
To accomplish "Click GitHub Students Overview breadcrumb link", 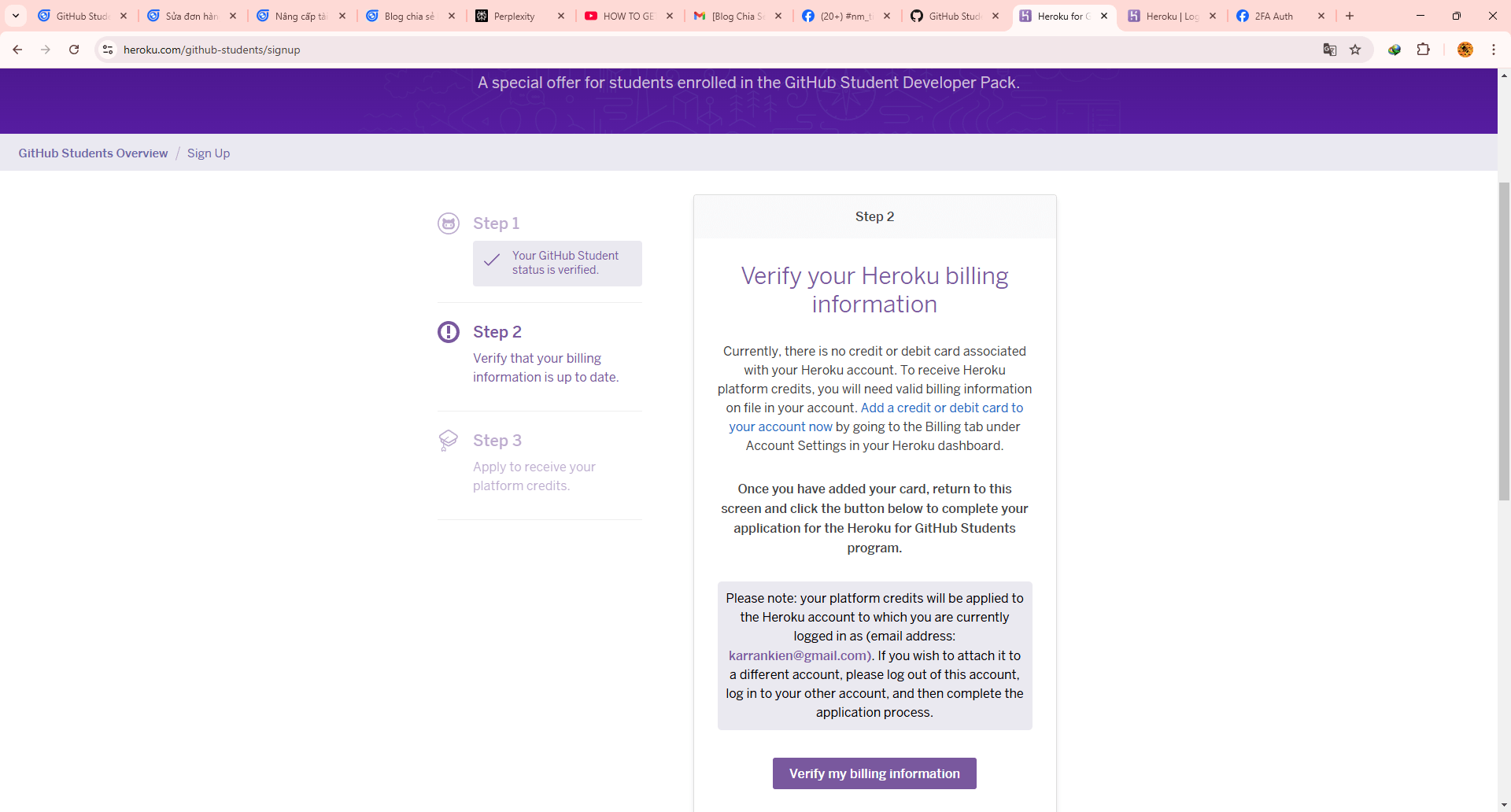I will pos(93,153).
